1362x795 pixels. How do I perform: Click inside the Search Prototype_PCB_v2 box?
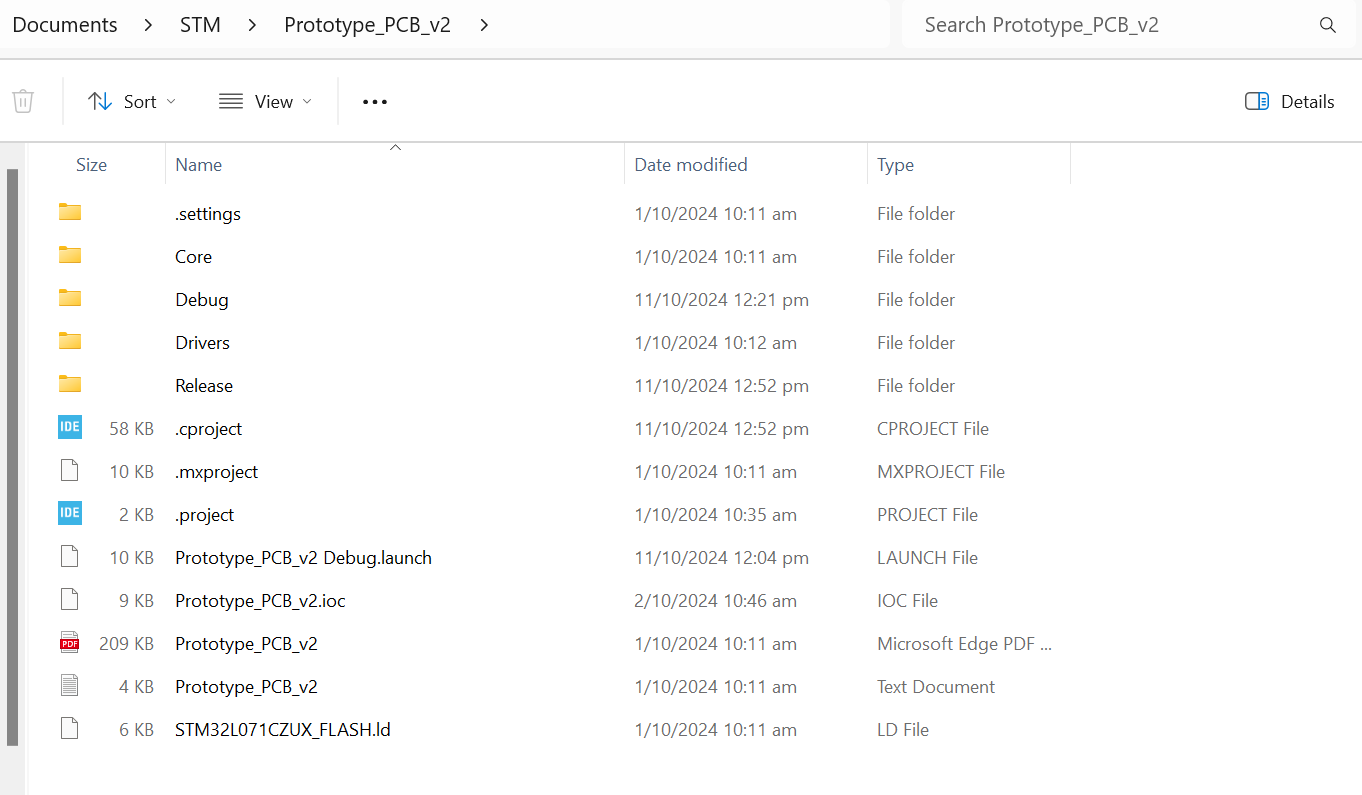tap(1042, 24)
